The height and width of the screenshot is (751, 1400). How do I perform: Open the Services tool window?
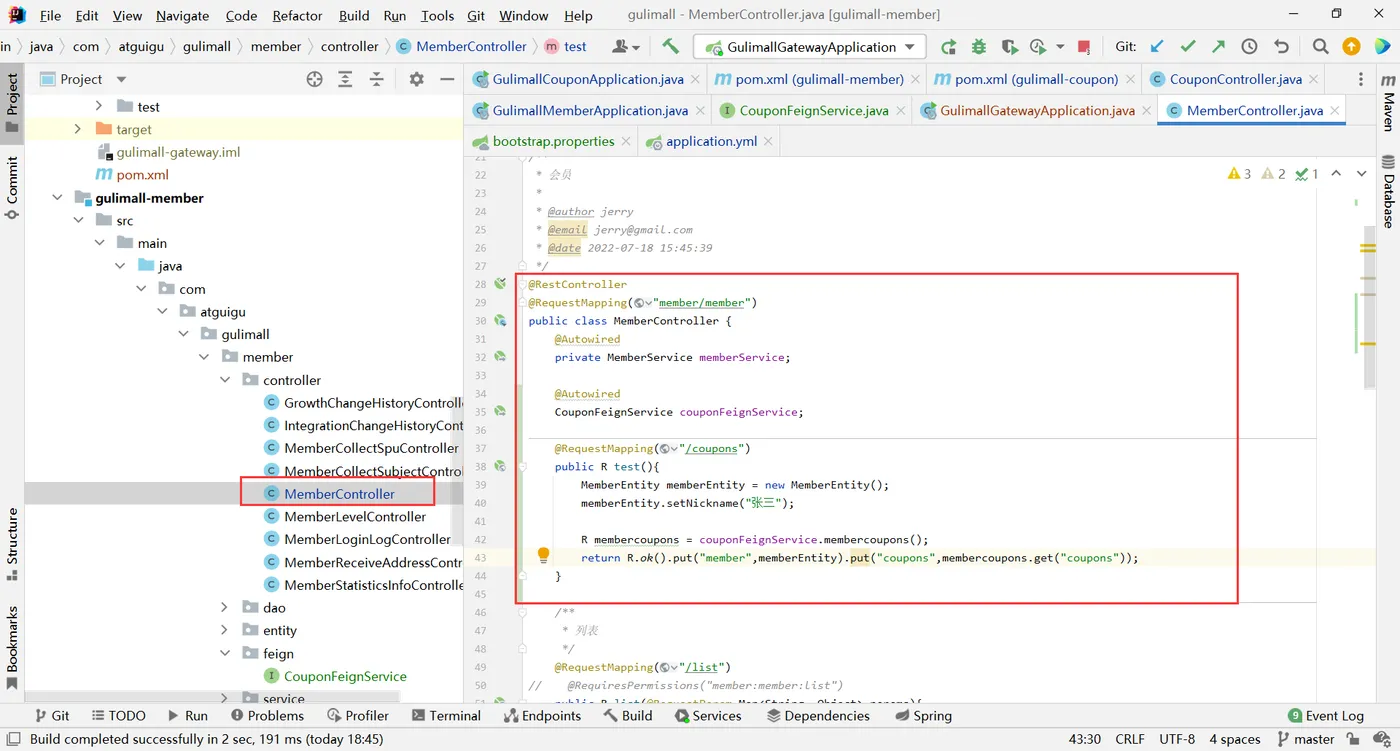[x=708, y=715]
